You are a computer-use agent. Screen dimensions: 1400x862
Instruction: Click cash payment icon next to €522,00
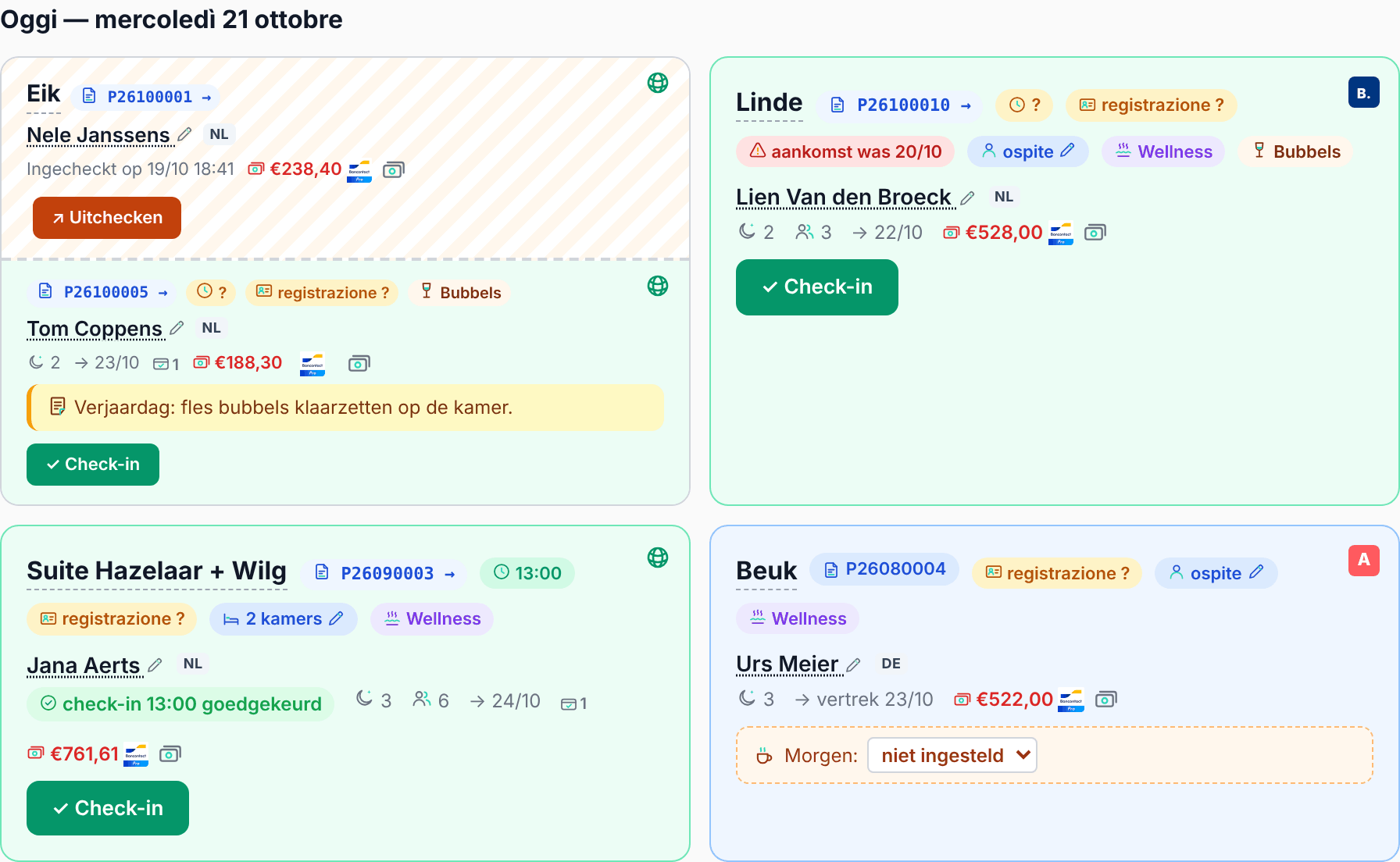[x=1106, y=700]
